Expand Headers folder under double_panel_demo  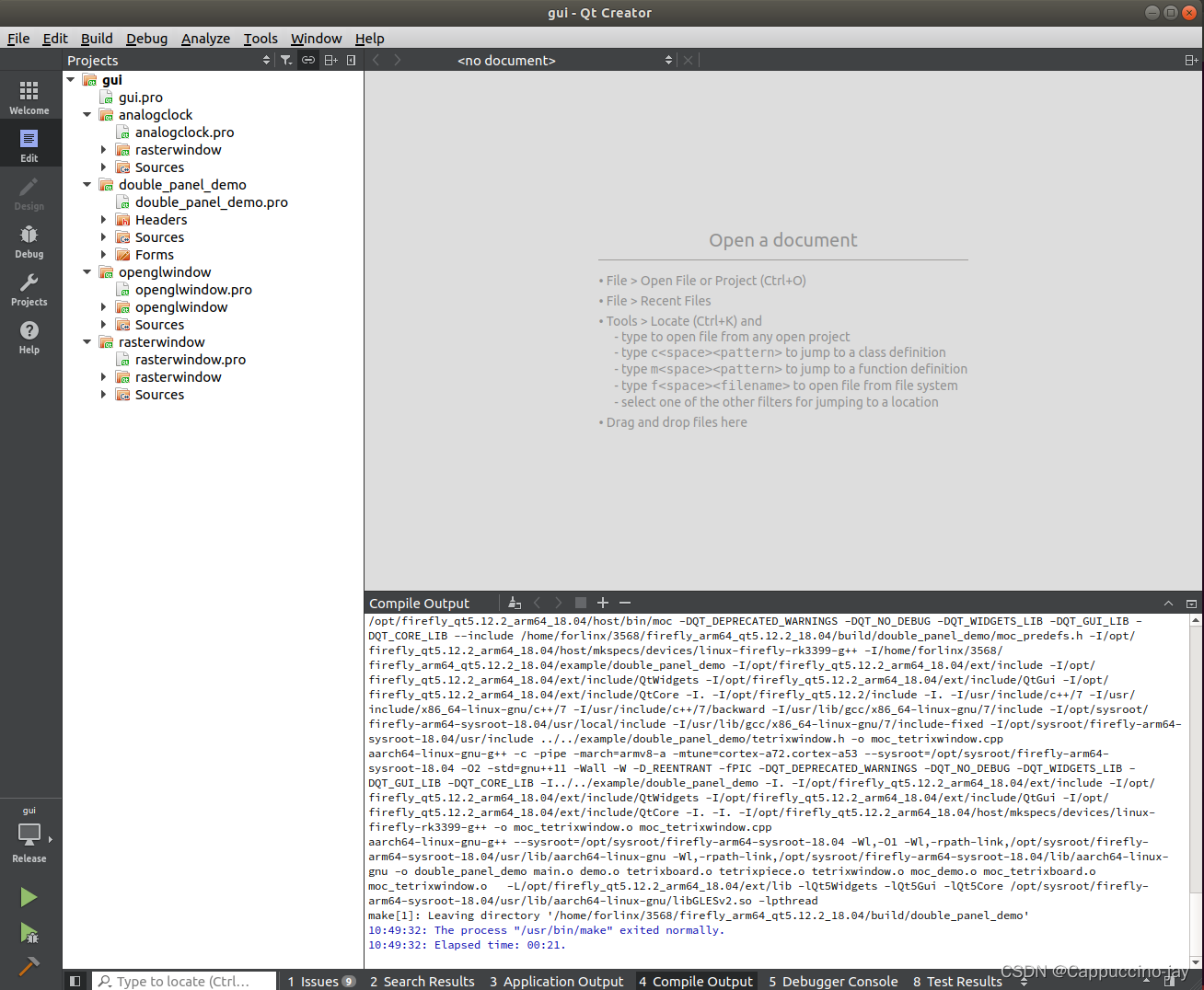coord(104,220)
